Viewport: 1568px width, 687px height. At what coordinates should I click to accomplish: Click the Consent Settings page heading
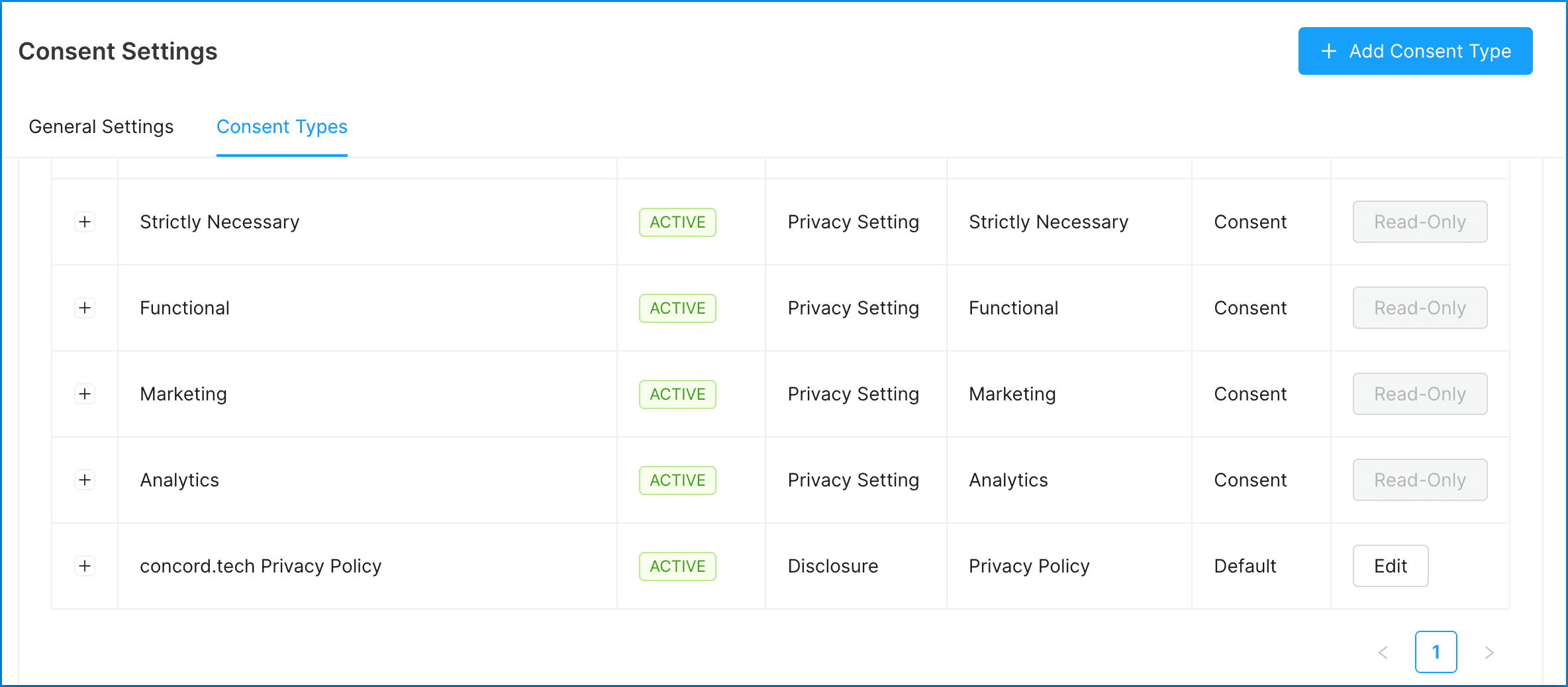point(118,52)
